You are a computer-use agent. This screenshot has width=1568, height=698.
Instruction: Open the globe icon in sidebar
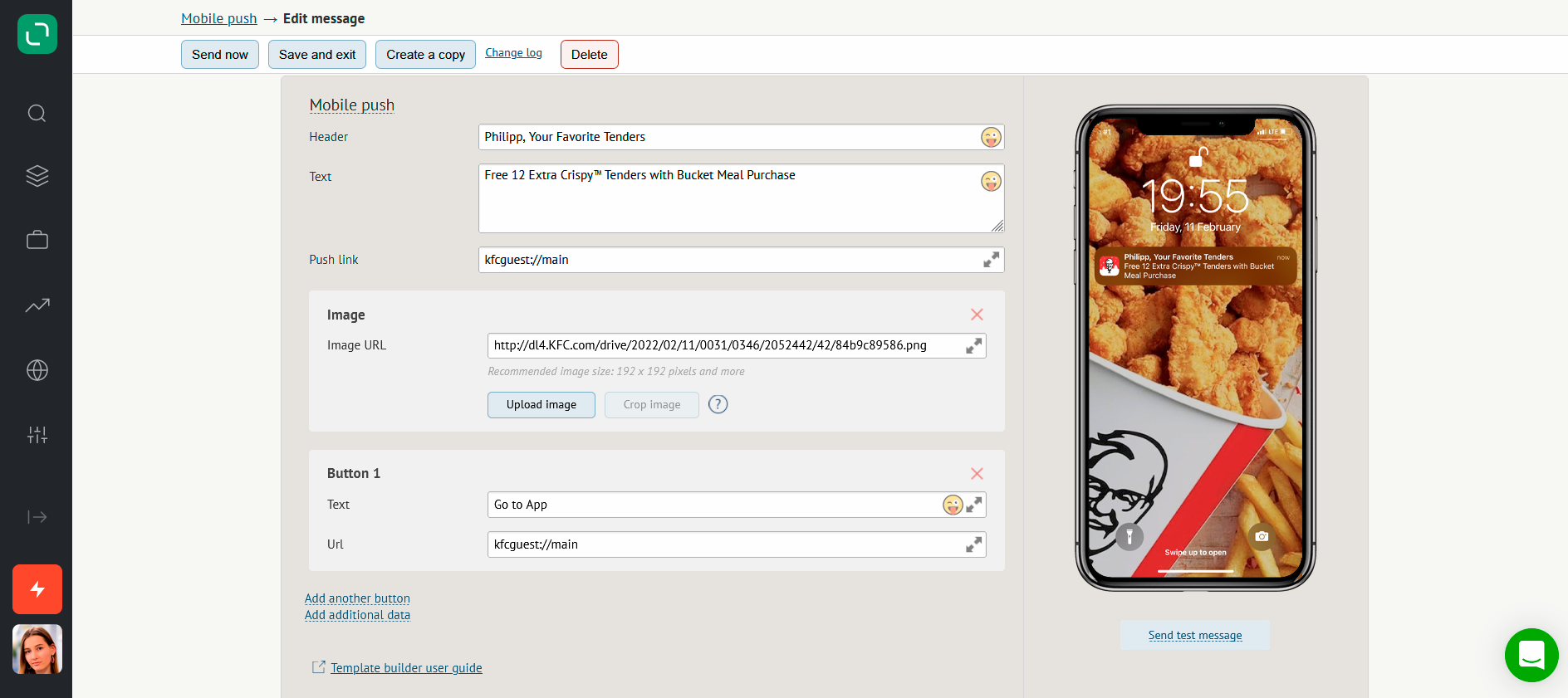pos(37,370)
